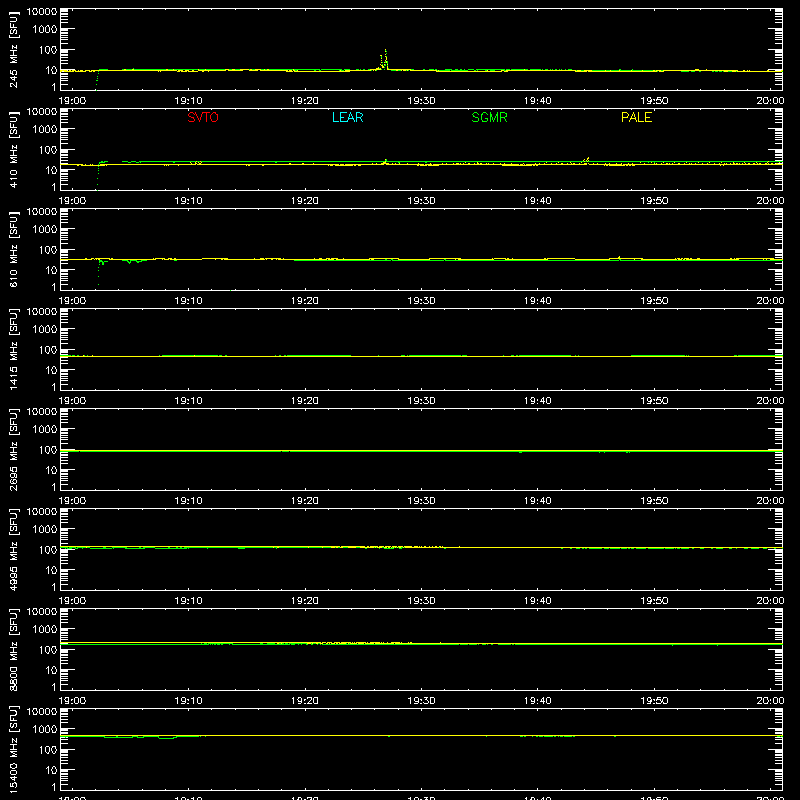This screenshot has width=800, height=800.
Task: Click the 10 y-axis label of 15400 MHz plot
Action: tap(51, 770)
